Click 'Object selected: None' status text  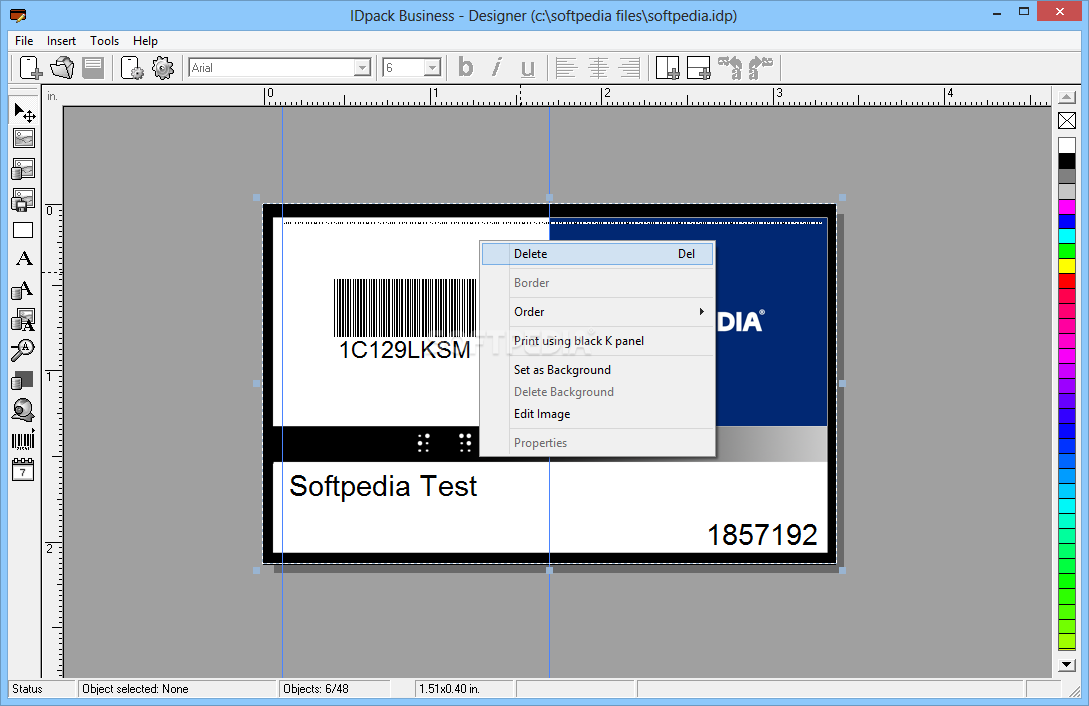tap(135, 689)
